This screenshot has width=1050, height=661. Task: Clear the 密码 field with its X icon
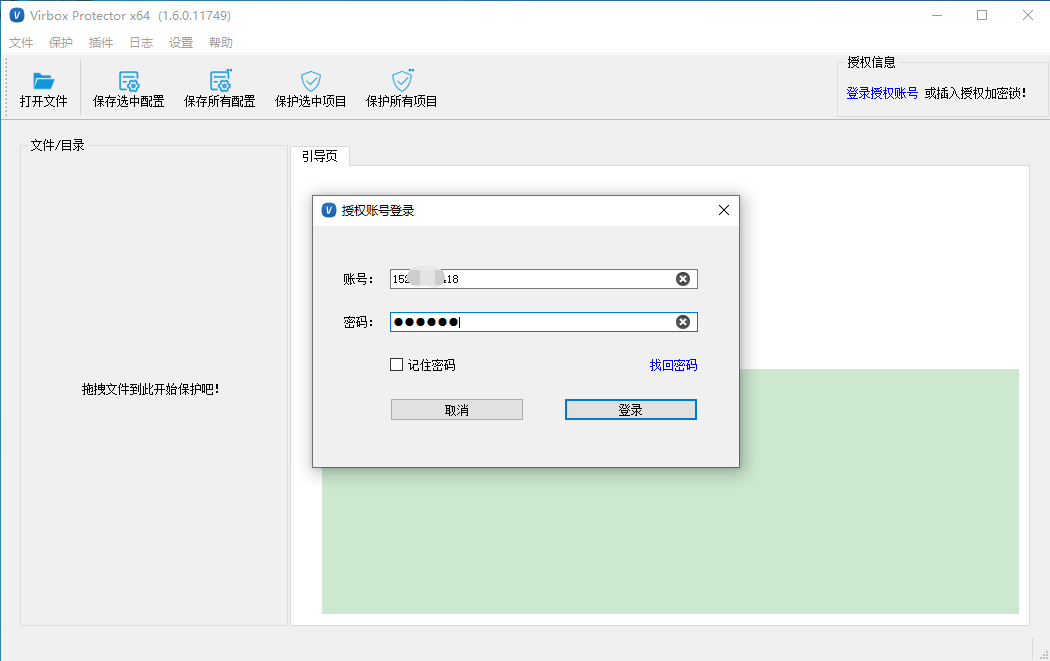(682, 322)
